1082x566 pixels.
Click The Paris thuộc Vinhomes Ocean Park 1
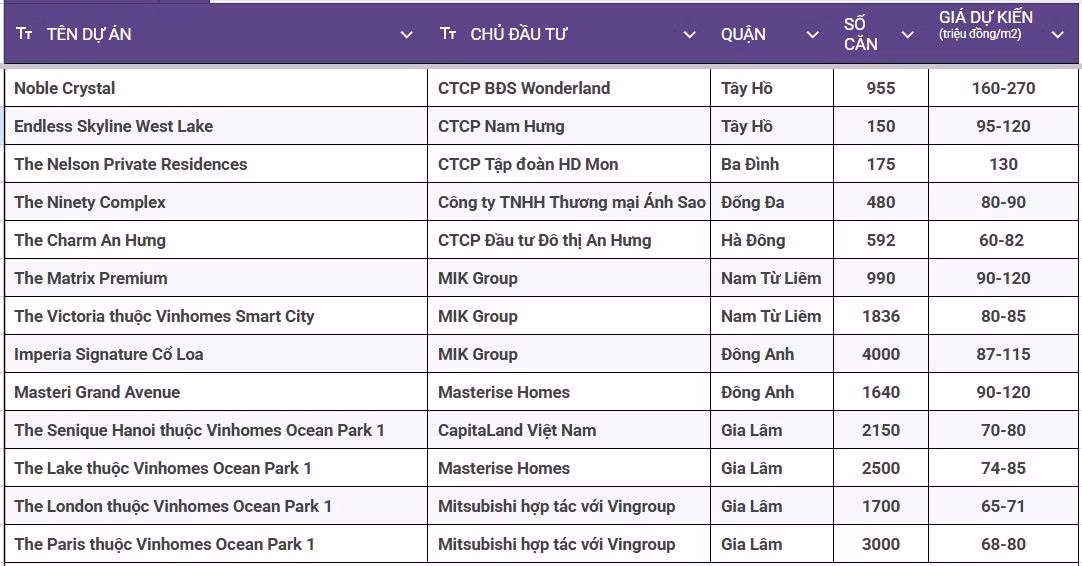164,544
